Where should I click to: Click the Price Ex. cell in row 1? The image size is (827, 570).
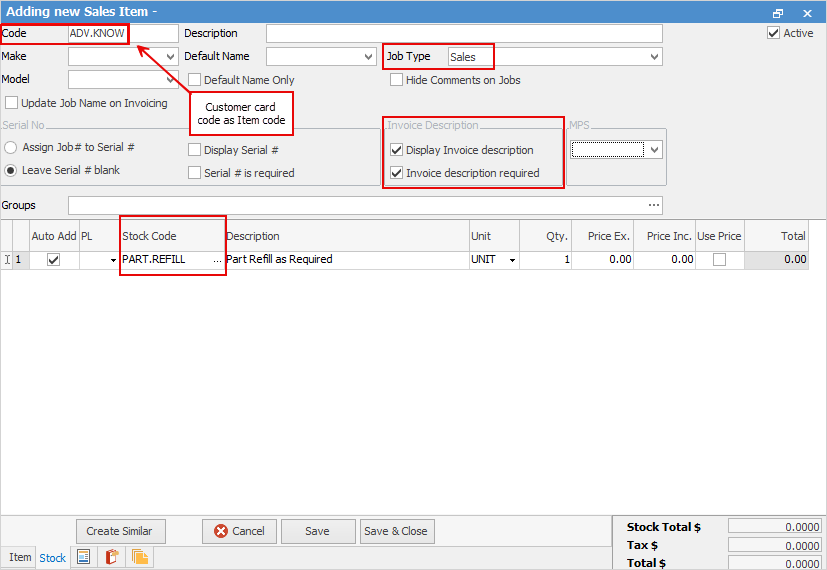pyautogui.click(x=602, y=259)
